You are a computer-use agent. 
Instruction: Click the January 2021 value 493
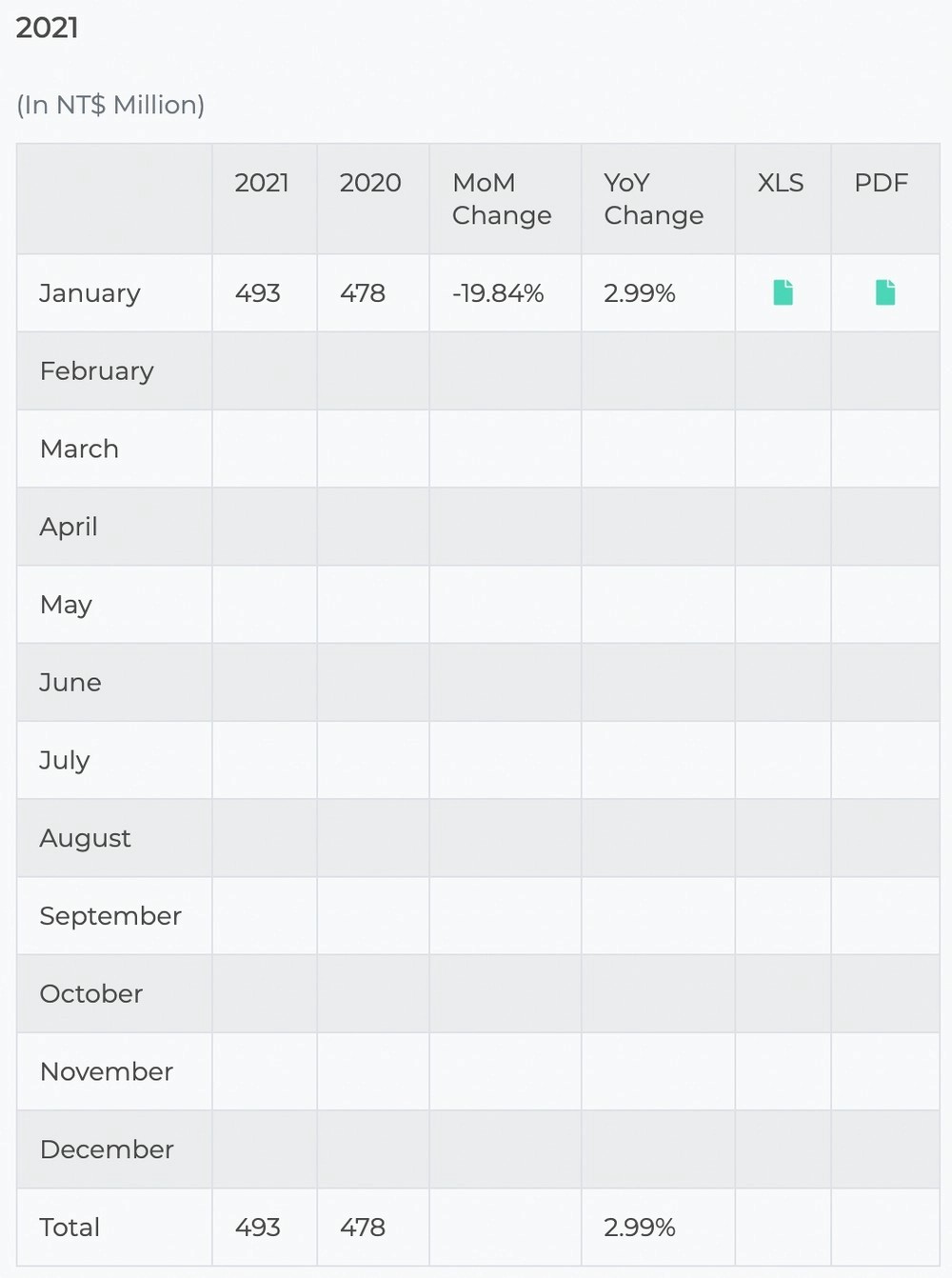click(x=258, y=293)
